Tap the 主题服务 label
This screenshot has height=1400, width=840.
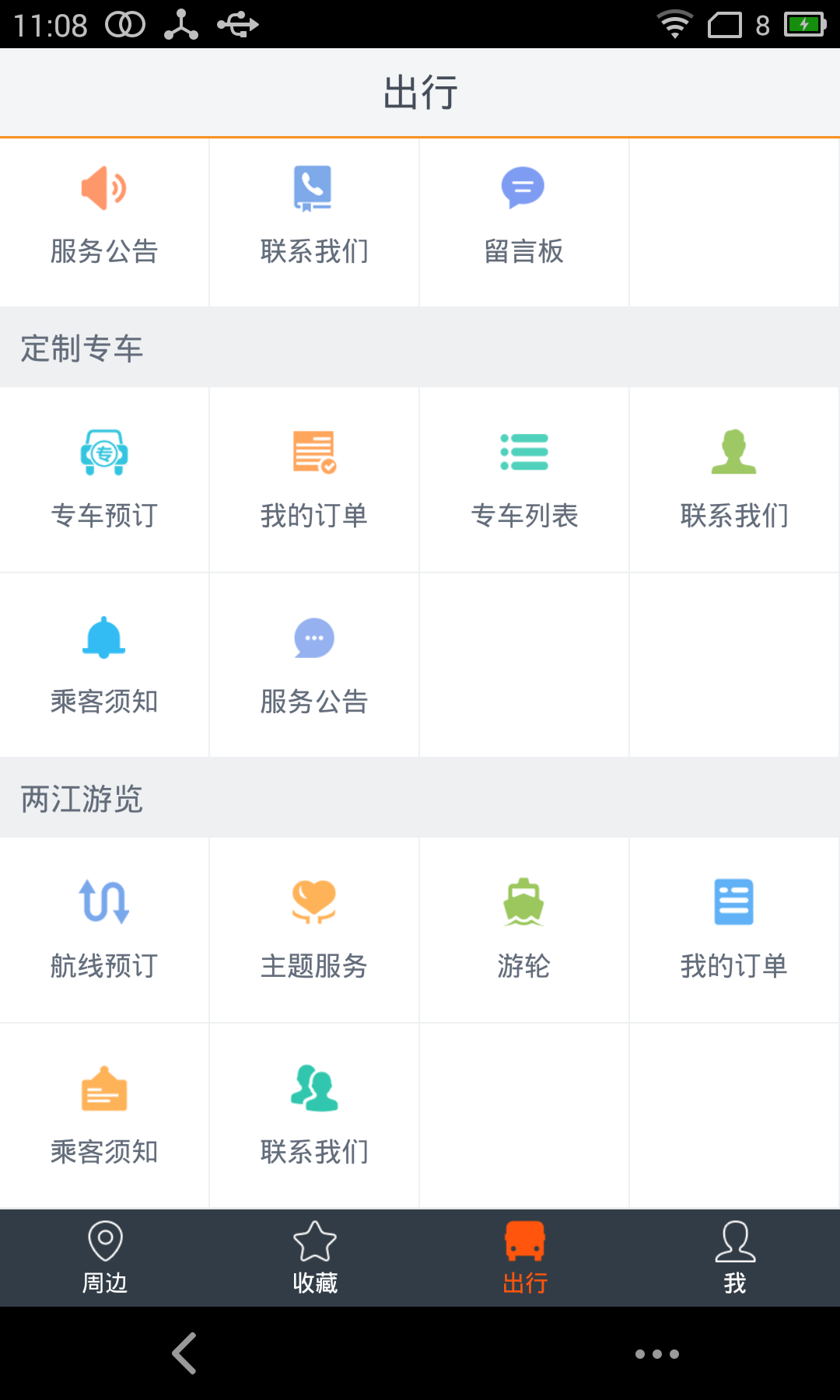[x=314, y=965]
